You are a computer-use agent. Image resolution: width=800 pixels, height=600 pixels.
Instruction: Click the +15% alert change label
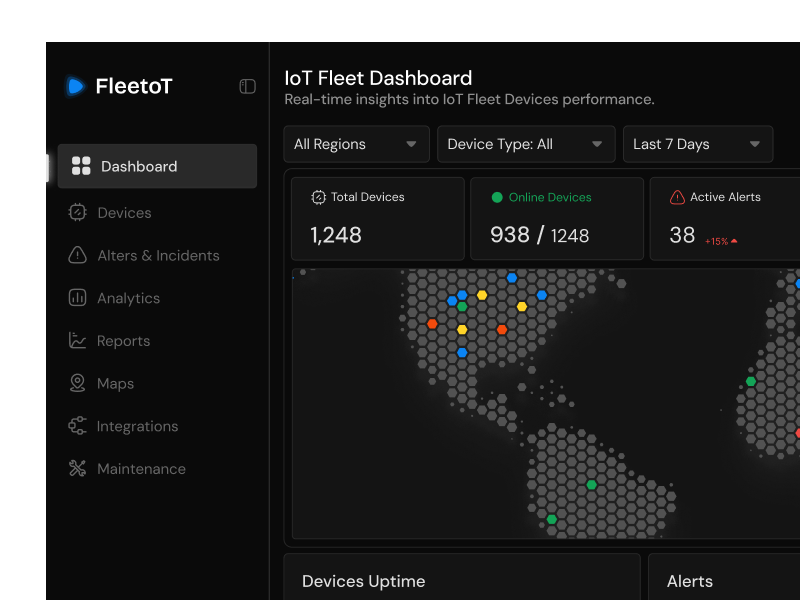point(716,241)
